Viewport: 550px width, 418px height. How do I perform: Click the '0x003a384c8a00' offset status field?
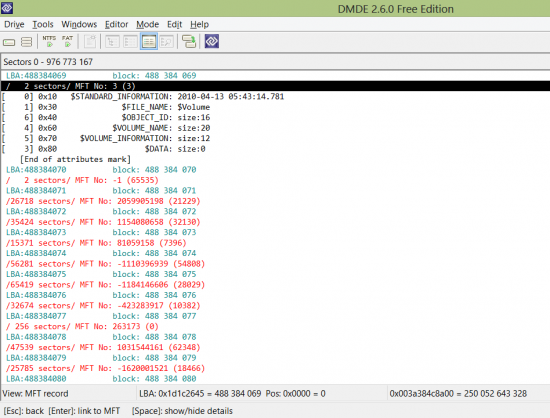(x=458, y=393)
